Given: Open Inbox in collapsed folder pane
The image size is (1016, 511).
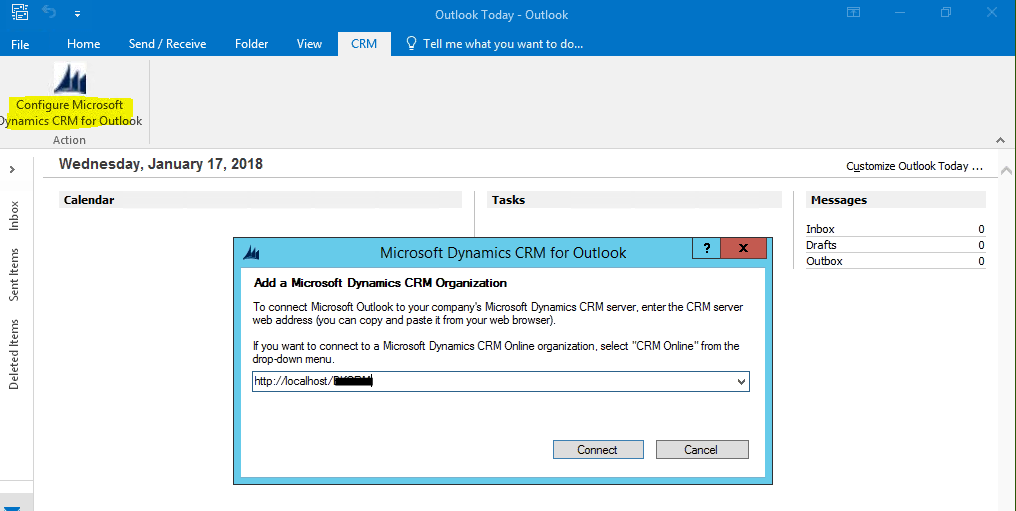Looking at the screenshot, I should click(14, 216).
